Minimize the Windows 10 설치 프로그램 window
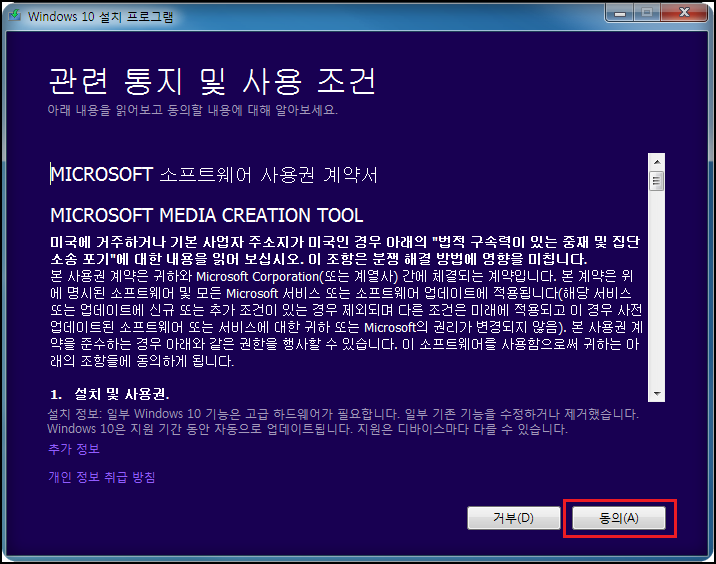The image size is (716, 564). click(x=620, y=13)
